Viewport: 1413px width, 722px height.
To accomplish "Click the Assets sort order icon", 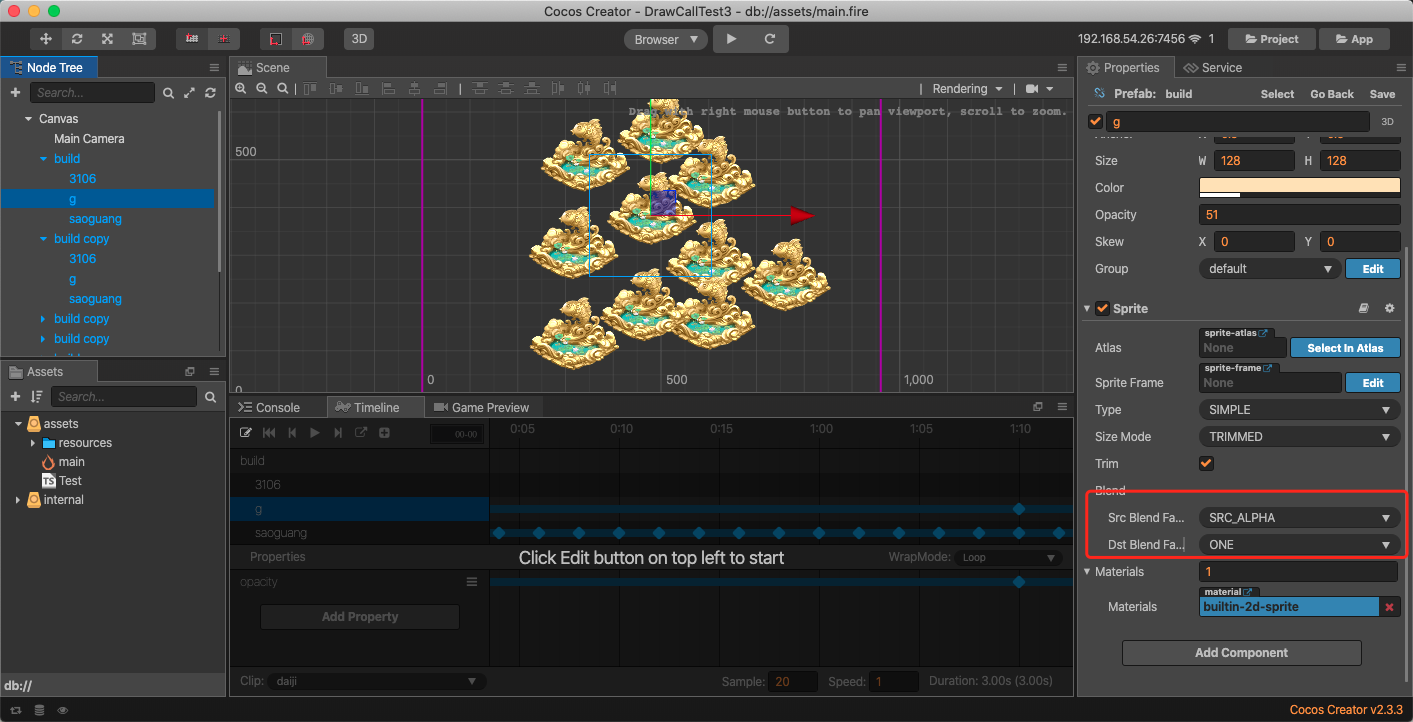I will 37,397.
